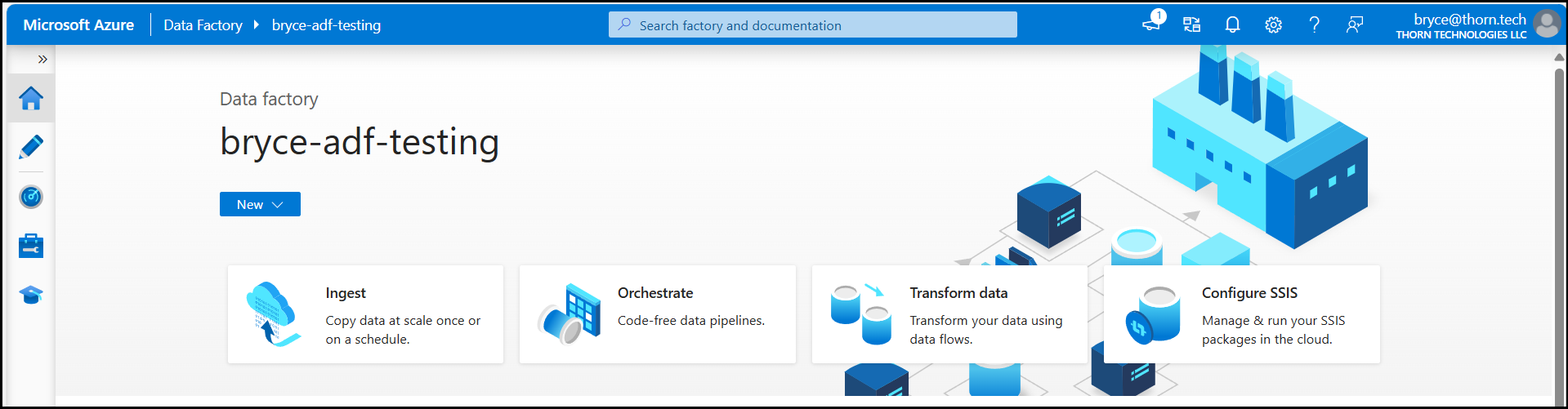Open the user account avatar
Image resolution: width=1568 pixels, height=409 pixels.
click(1547, 24)
